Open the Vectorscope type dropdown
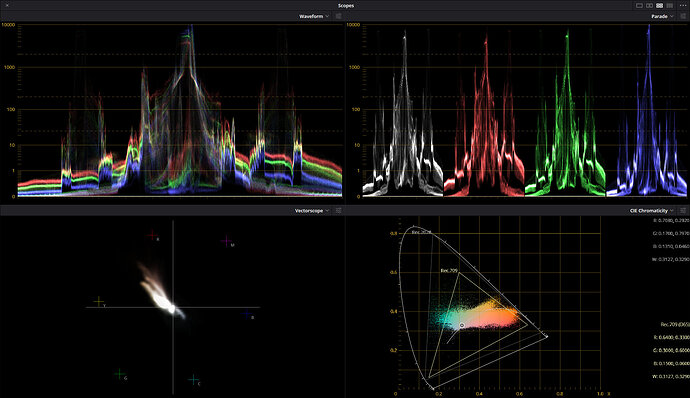The image size is (690, 398). point(312,211)
